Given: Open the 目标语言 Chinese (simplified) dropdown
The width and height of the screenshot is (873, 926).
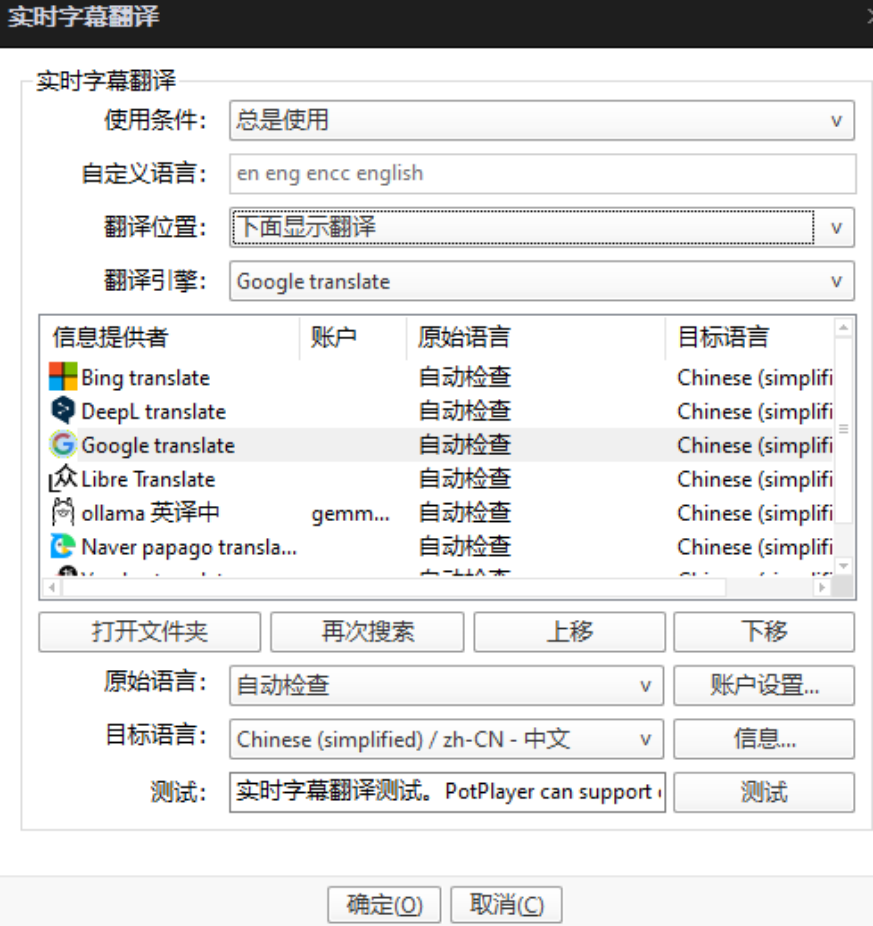Looking at the screenshot, I should (x=446, y=739).
